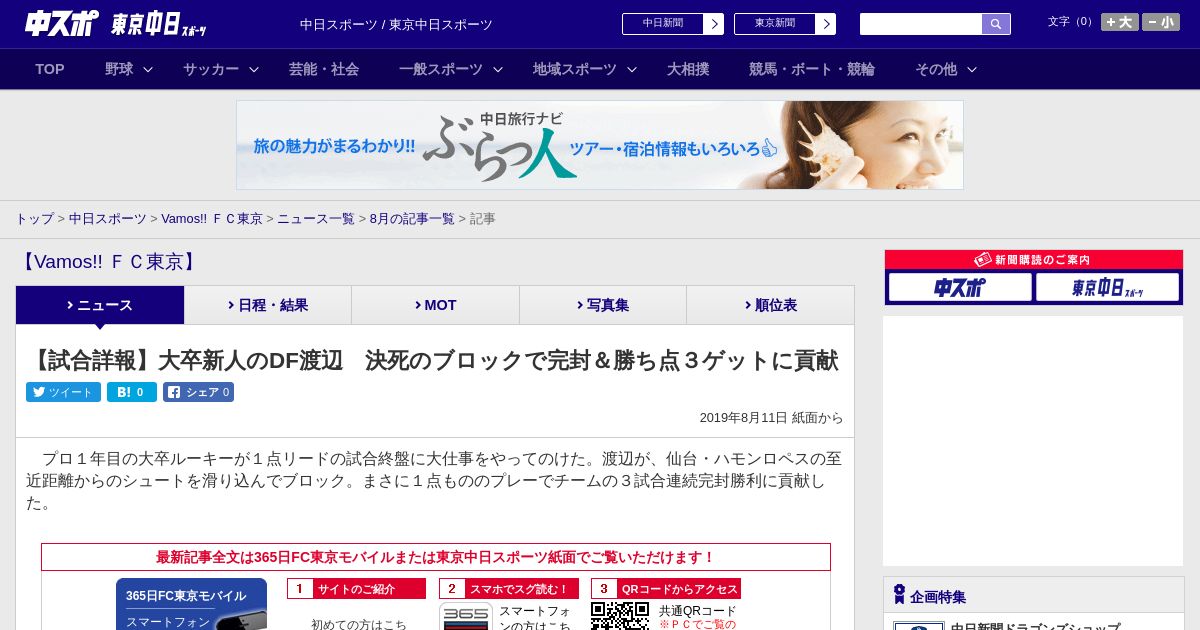Viewport: 1200px width, 630px height.
Task: Click the QR code image
Action: click(x=620, y=616)
